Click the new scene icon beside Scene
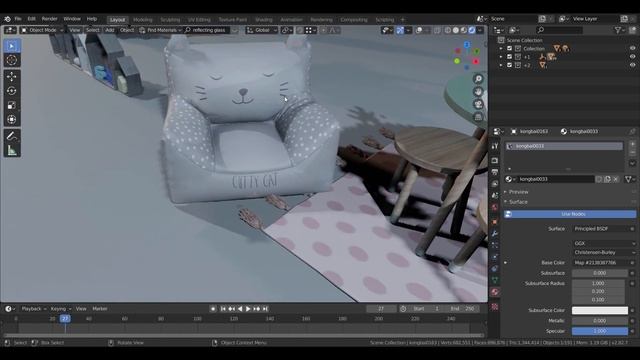The image size is (640, 360). pos(542,19)
